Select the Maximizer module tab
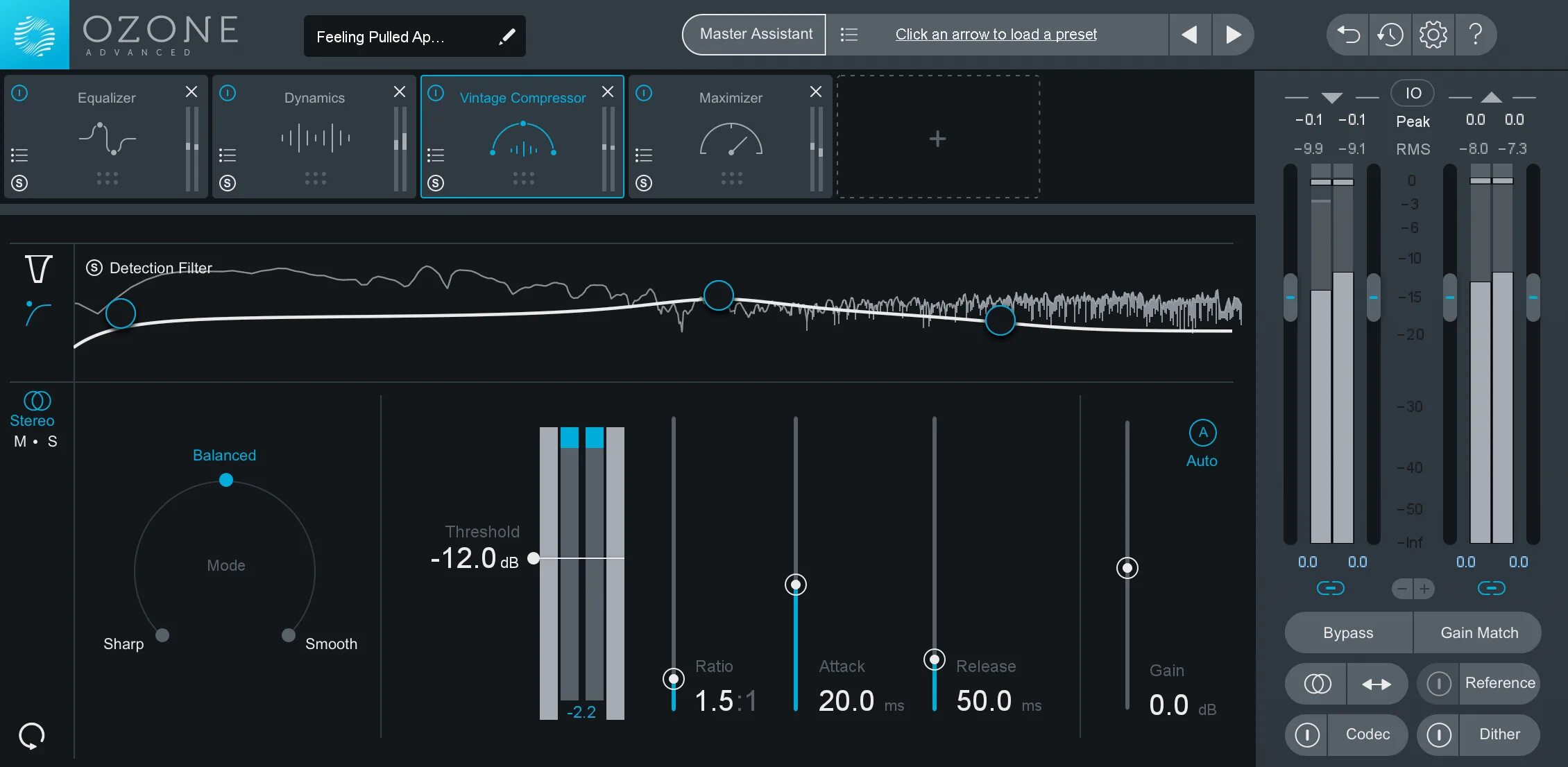Screen dimensions: 1568x767 click(x=731, y=137)
